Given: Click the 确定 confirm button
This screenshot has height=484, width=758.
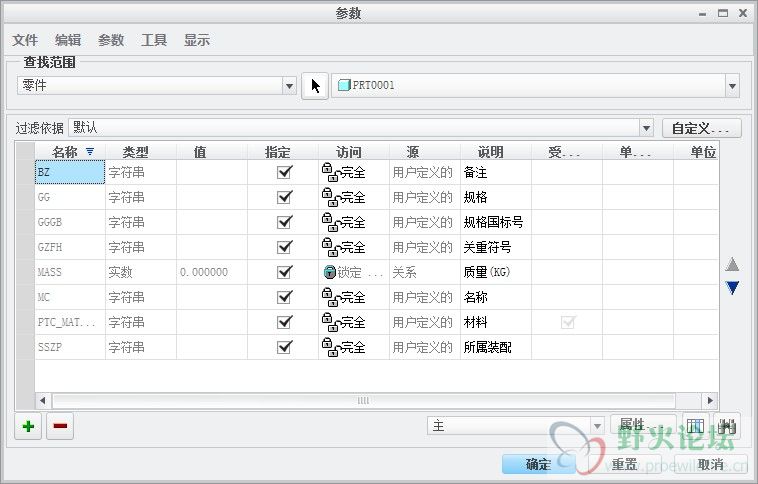Looking at the screenshot, I should coord(539,464).
